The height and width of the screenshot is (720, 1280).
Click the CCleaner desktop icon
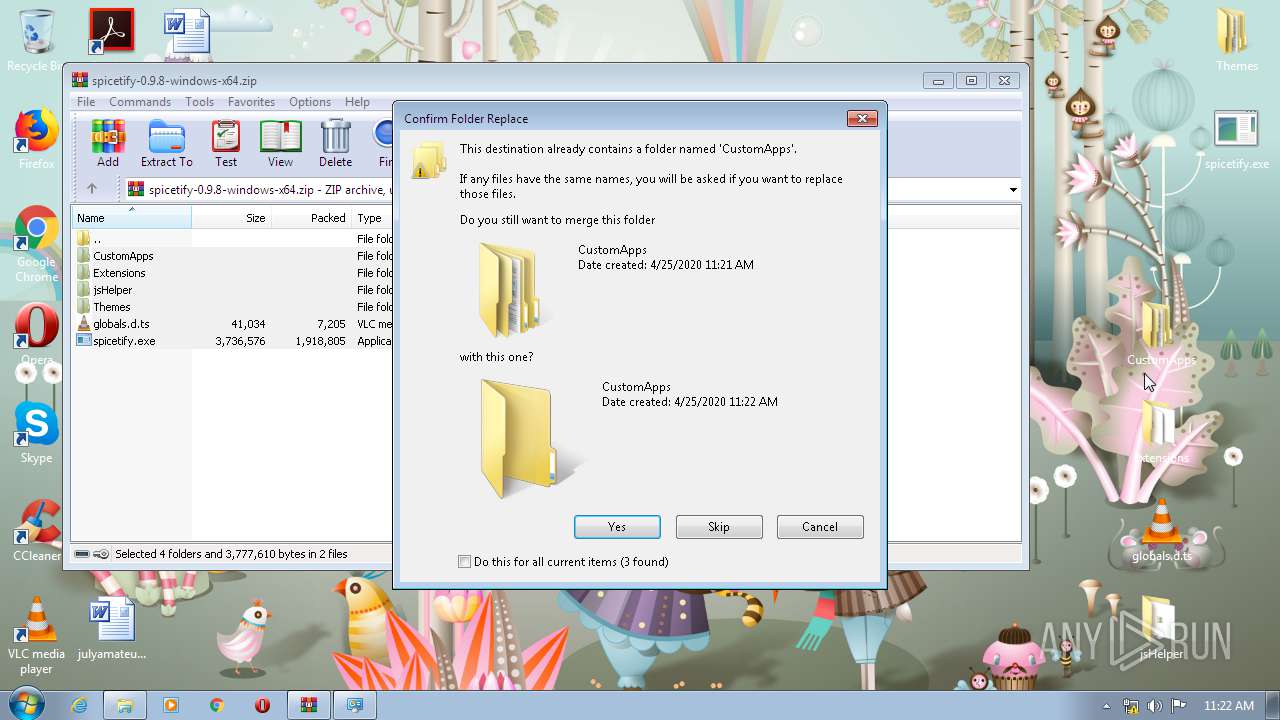click(37, 531)
